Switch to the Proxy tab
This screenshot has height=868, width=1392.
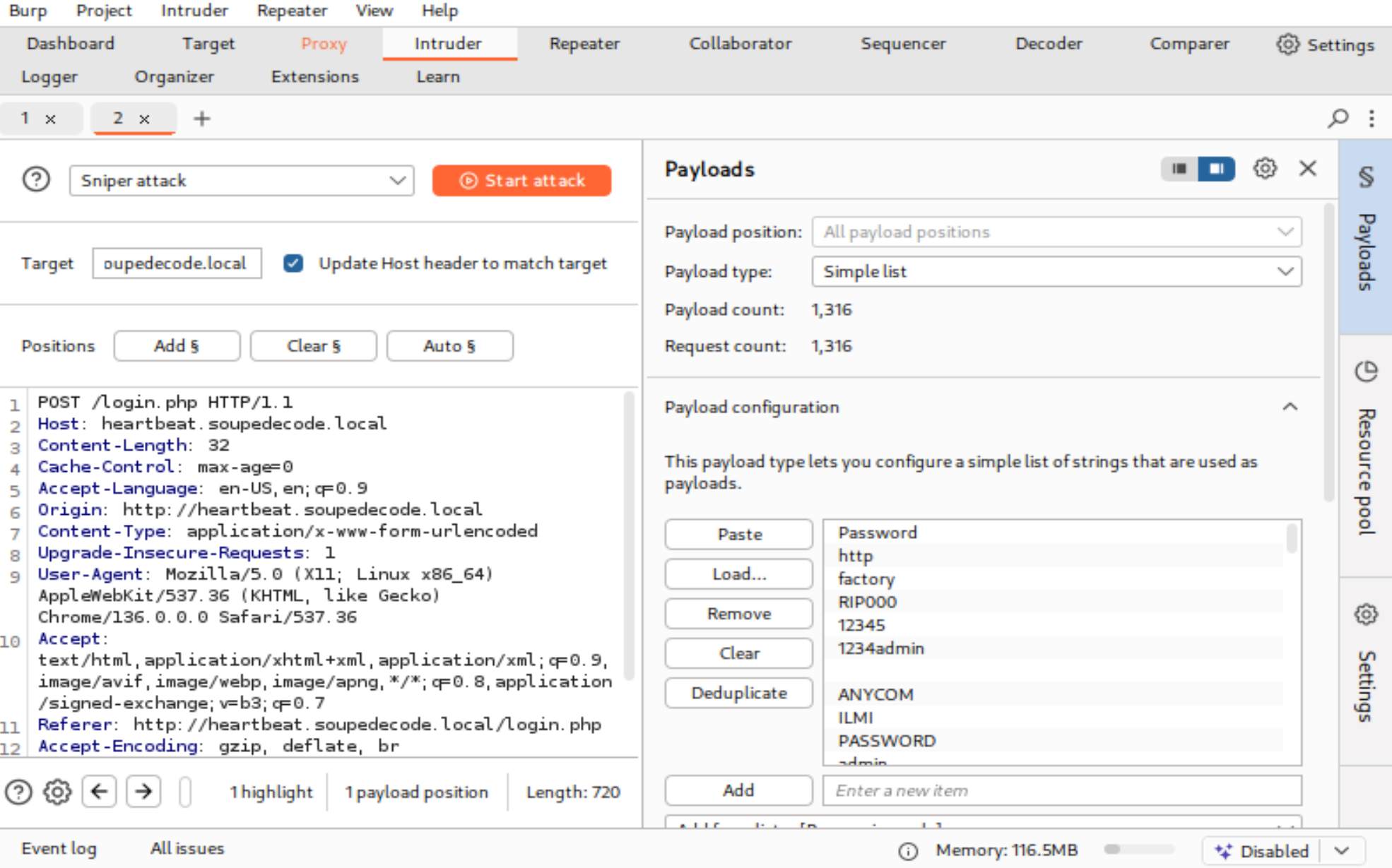click(324, 44)
